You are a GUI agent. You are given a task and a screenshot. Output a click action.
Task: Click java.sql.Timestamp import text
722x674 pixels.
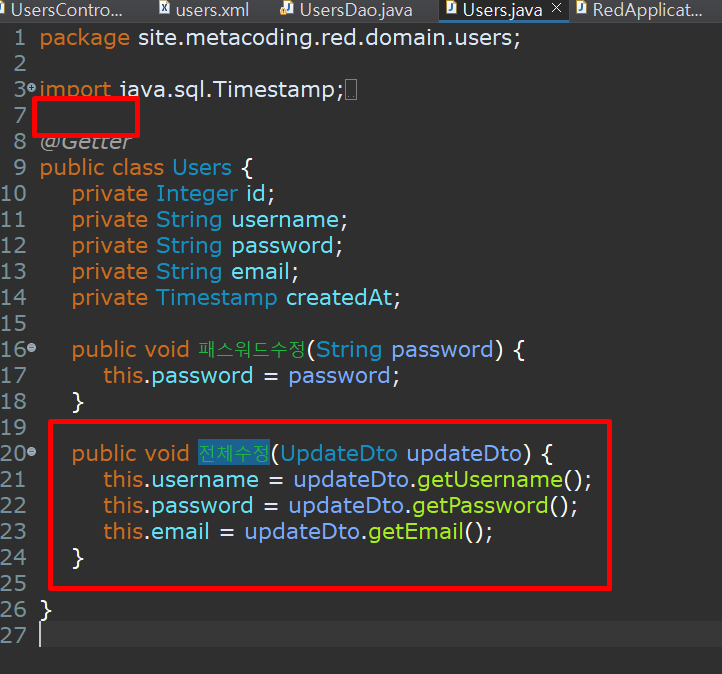point(232,89)
